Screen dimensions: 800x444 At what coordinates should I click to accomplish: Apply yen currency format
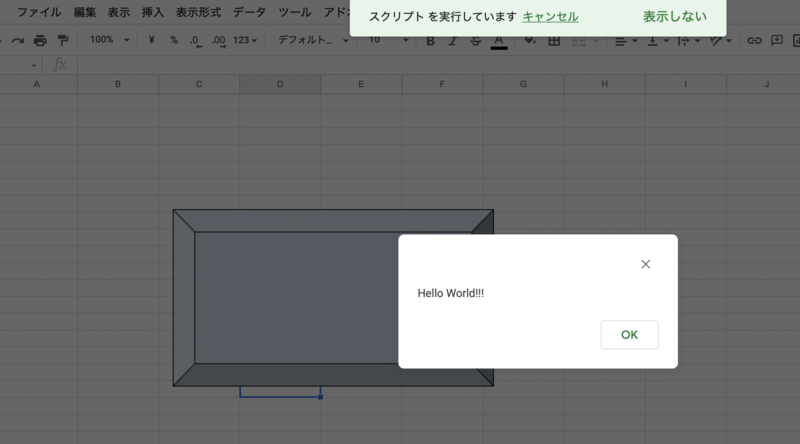point(152,40)
